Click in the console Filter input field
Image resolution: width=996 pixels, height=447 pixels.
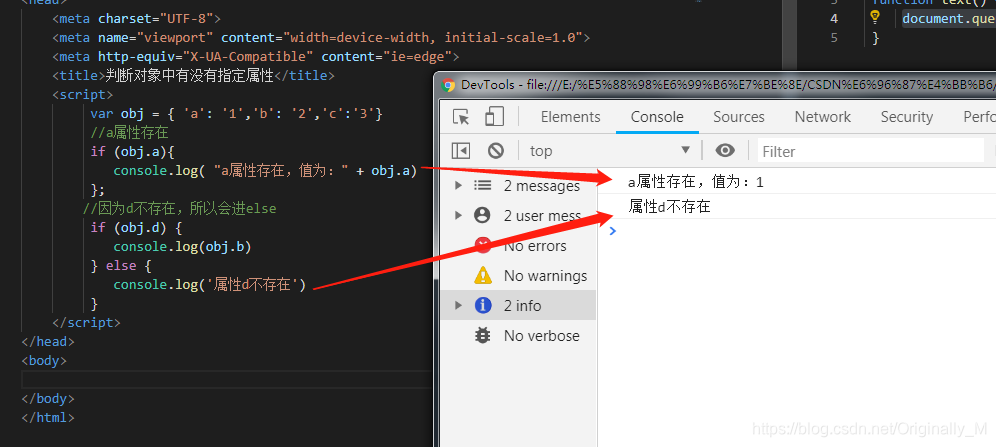pos(870,151)
